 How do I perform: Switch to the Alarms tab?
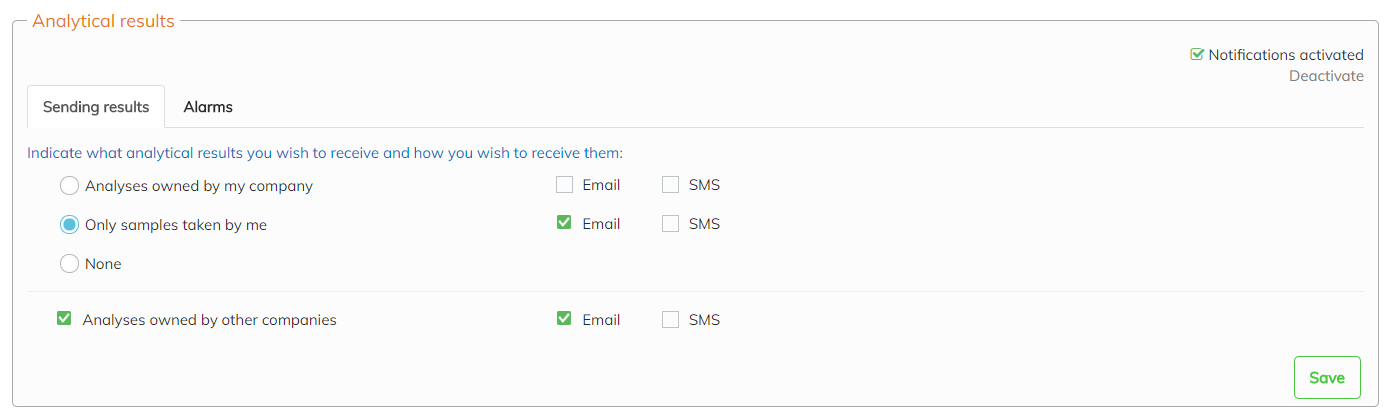coord(208,107)
